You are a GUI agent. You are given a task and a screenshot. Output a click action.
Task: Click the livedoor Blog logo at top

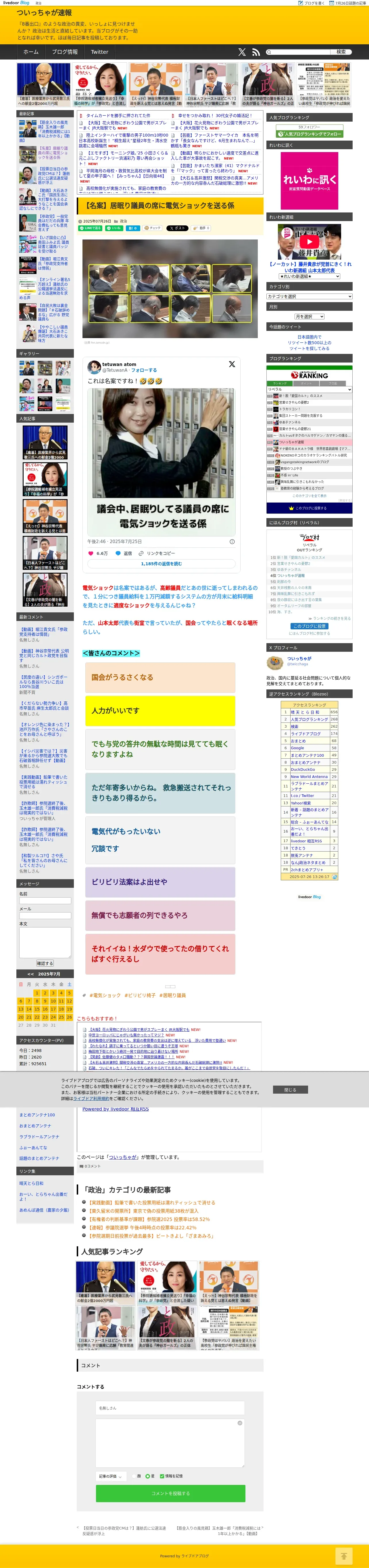click(16, 3)
